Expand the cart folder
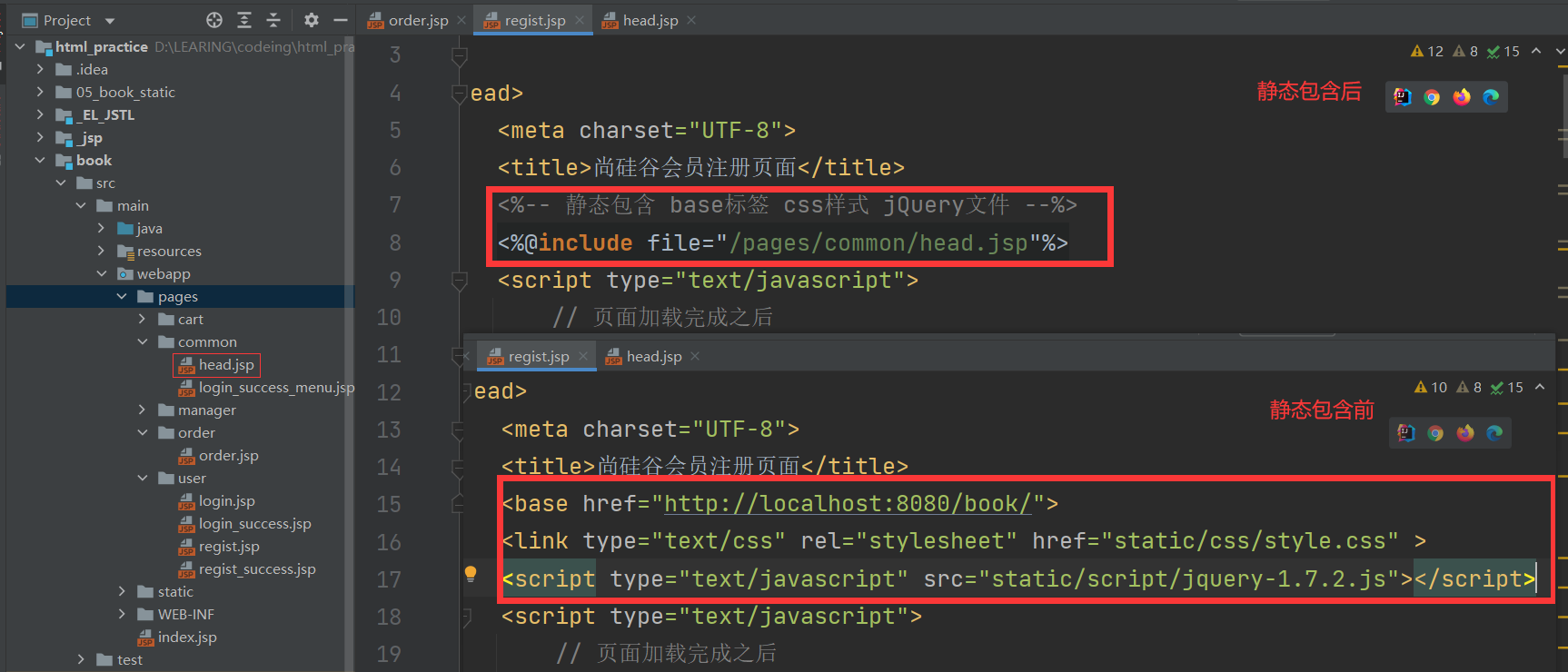 click(x=142, y=319)
